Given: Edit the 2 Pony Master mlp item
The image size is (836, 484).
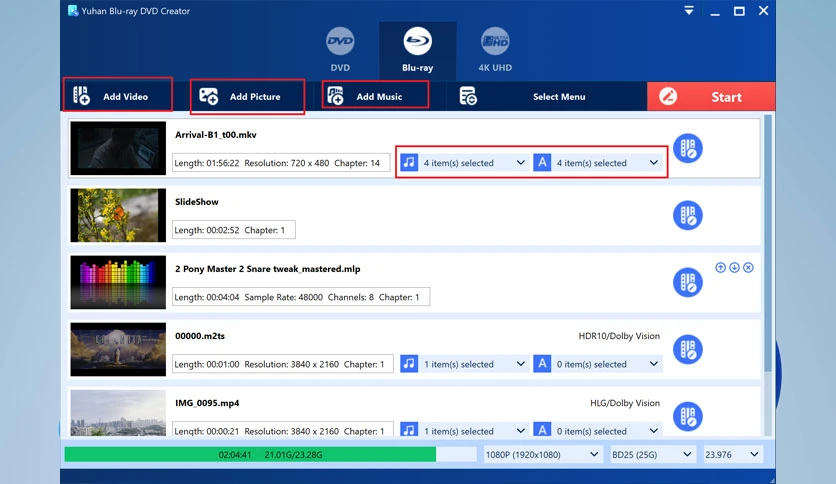Looking at the screenshot, I should (688, 283).
